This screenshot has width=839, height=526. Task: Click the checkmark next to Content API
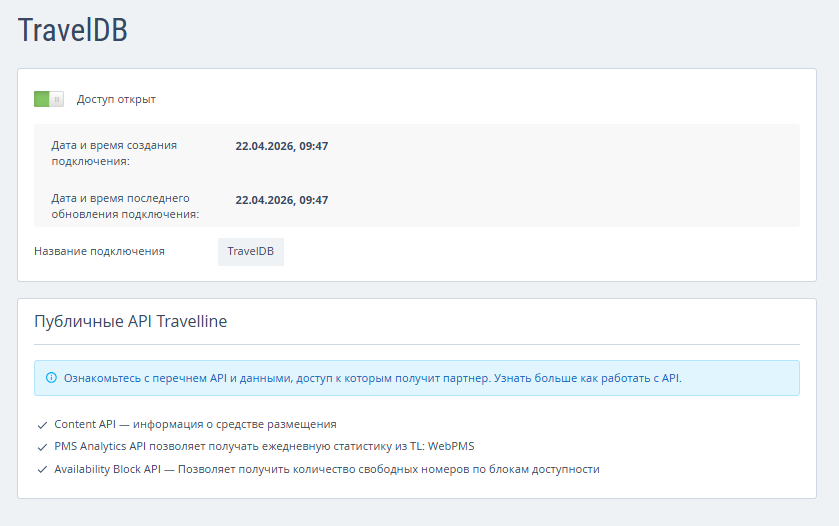tap(42, 424)
